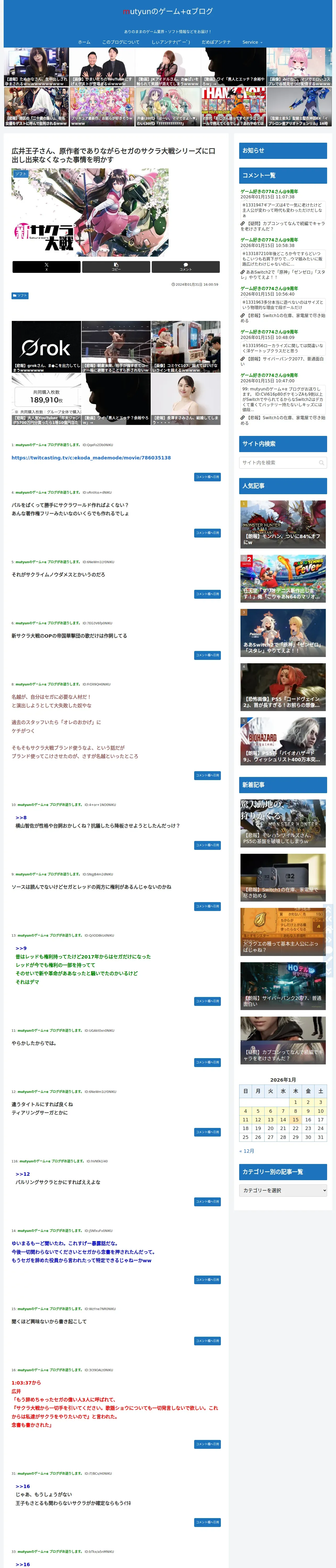Open the カテゴリーを選択 dropdown
Viewport: 336px width, 1568px height.
[283, 1190]
